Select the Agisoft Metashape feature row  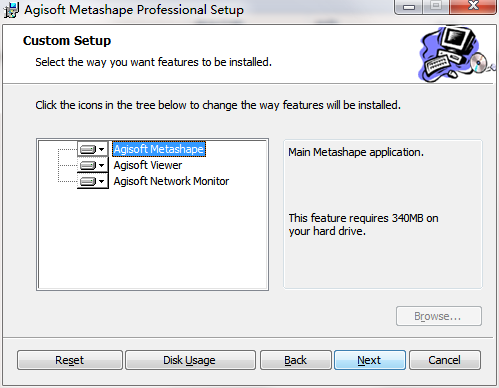pyautogui.click(x=159, y=149)
